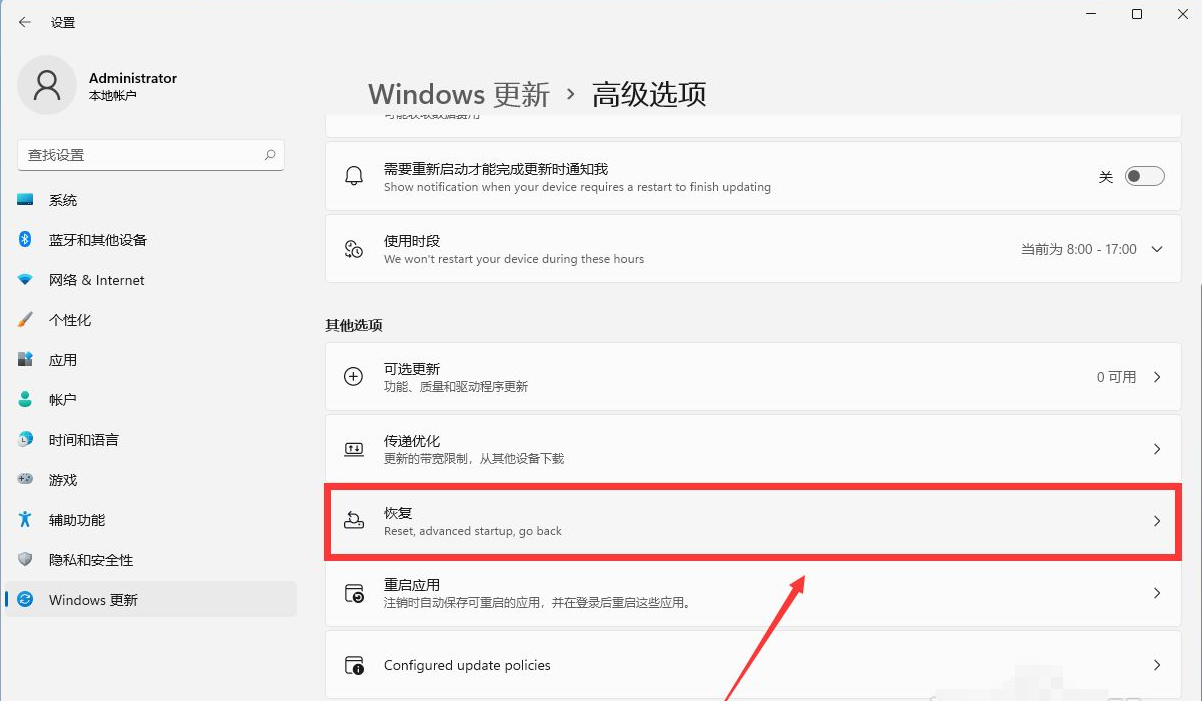Maximize the Settings window
The image size is (1202, 701).
tap(1137, 14)
